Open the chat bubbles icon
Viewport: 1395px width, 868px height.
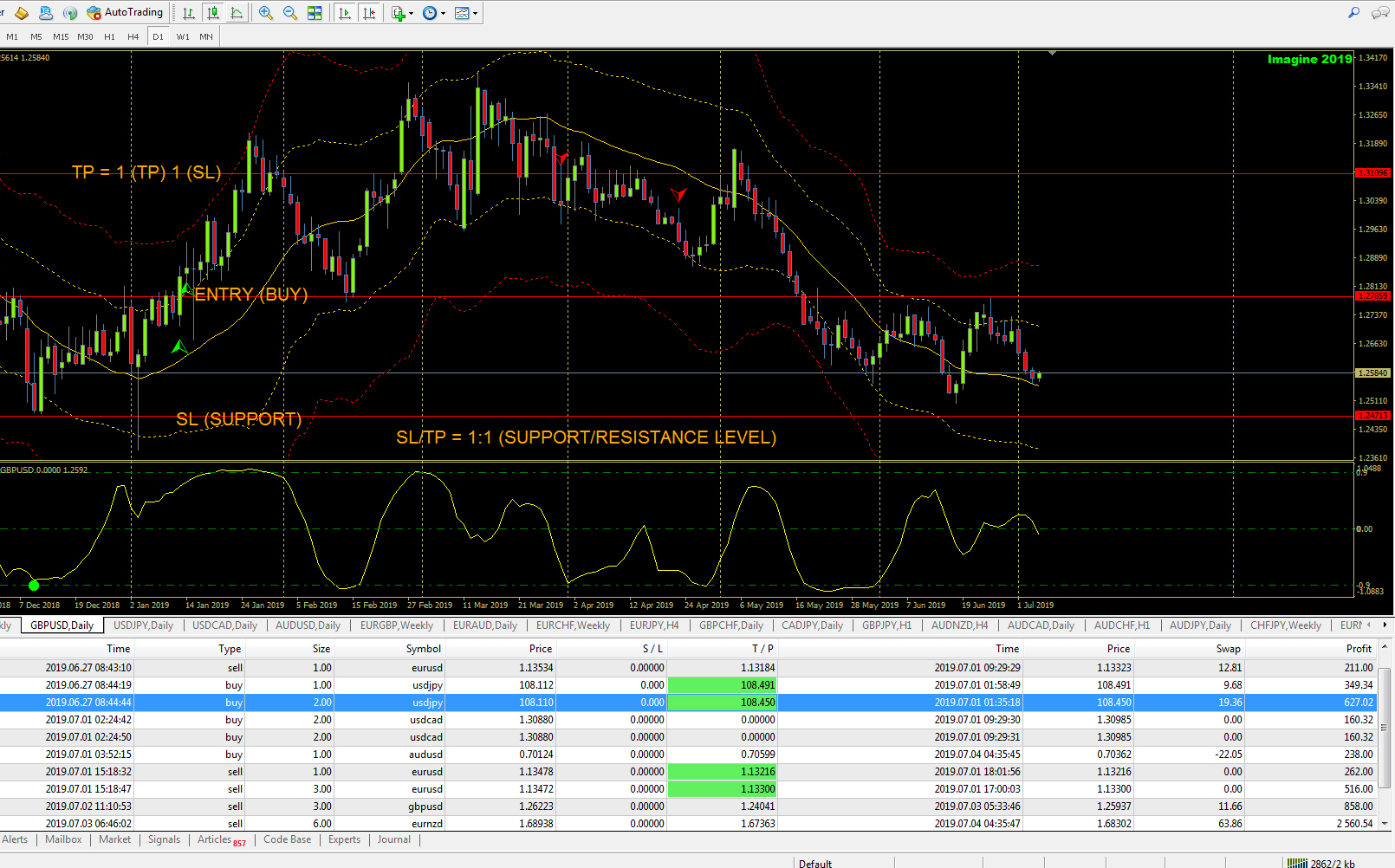pyautogui.click(x=1379, y=12)
